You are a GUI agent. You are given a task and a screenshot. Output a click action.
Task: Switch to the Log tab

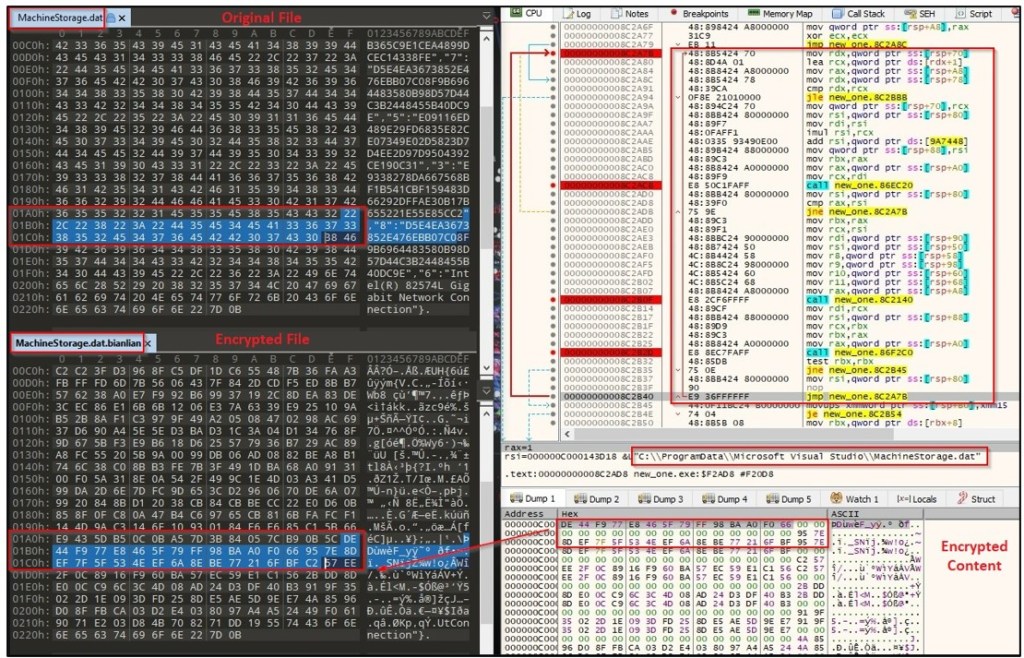tap(583, 14)
